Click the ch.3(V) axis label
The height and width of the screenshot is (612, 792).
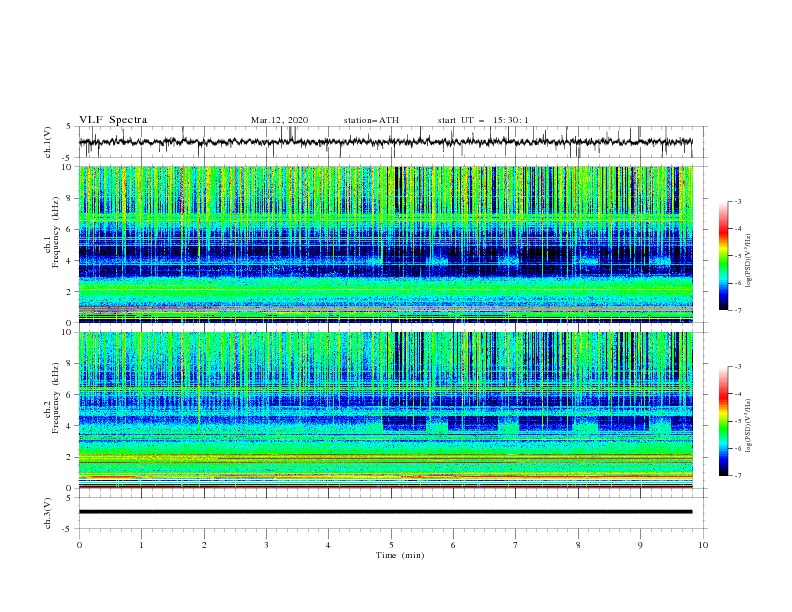point(48,513)
